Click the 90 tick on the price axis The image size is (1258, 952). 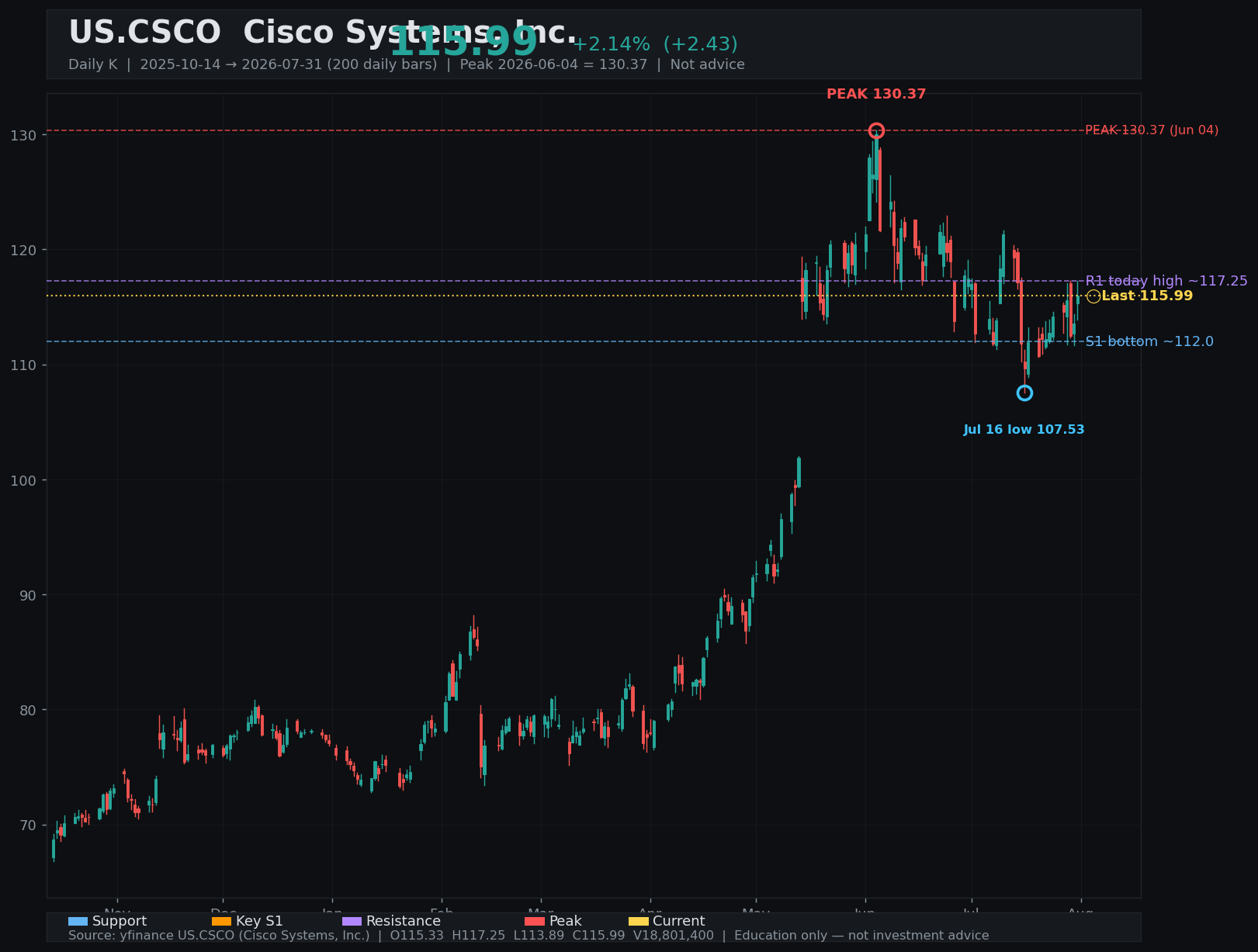[28, 595]
